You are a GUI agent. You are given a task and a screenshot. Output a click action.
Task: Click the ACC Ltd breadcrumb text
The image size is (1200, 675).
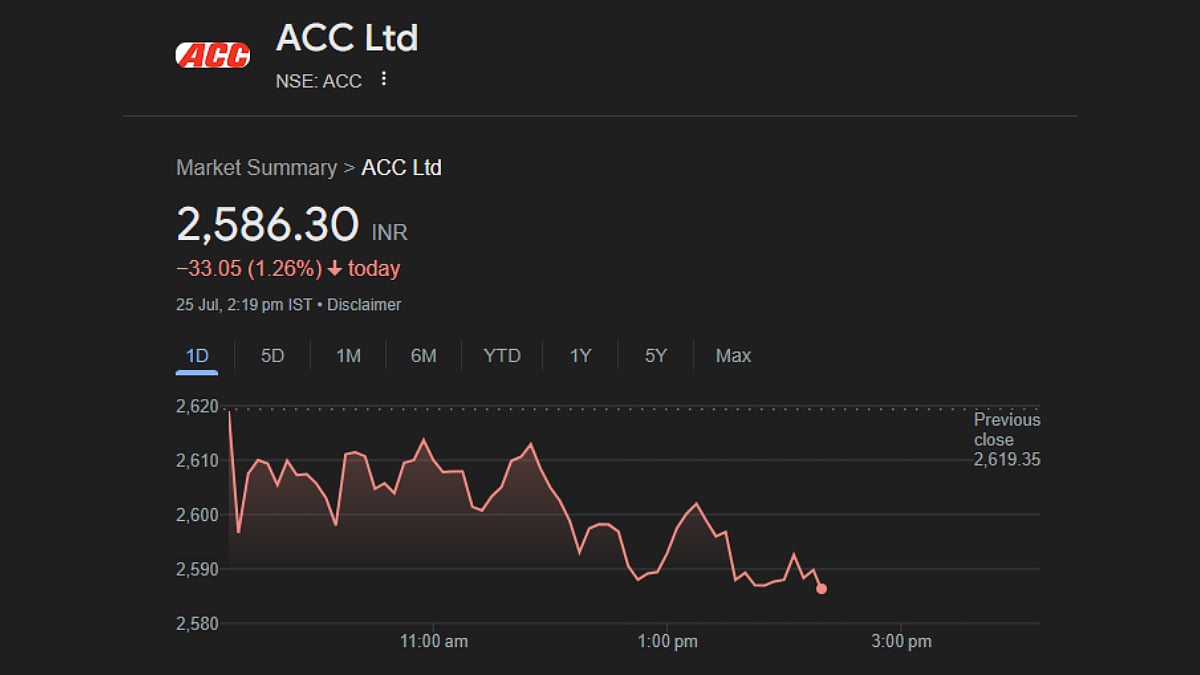coord(402,168)
